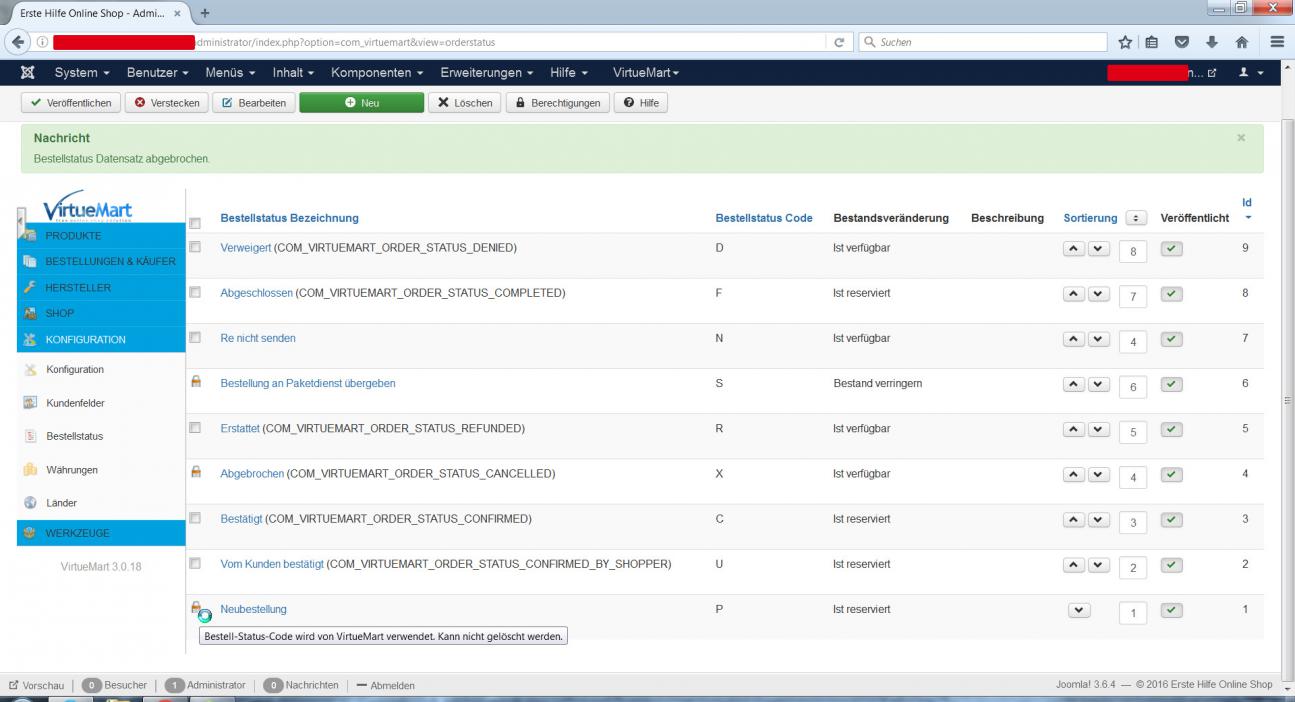Click the save order icon next to Sortierung

pyautogui.click(x=1136, y=218)
